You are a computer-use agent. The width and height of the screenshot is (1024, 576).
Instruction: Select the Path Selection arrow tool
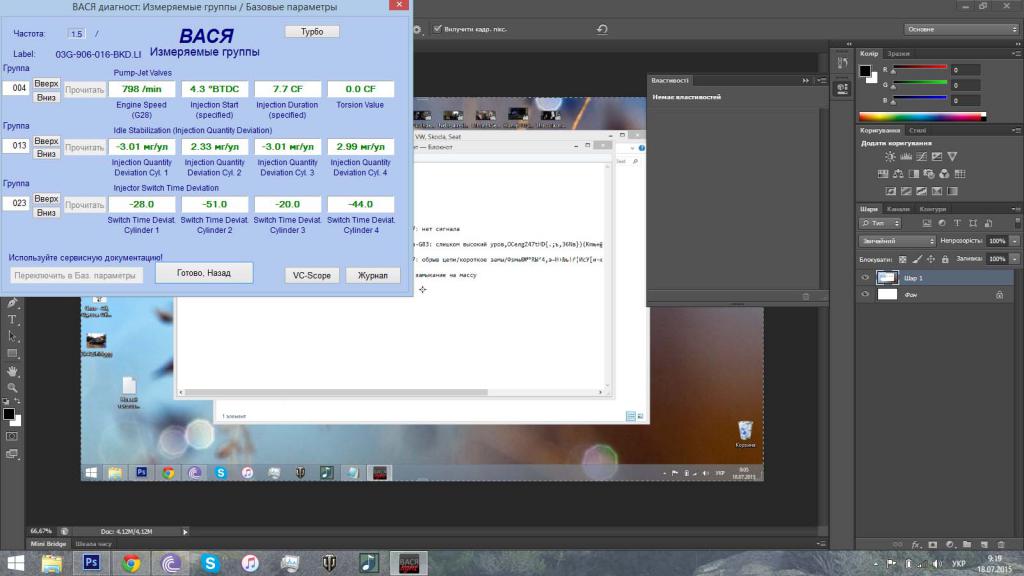point(12,336)
